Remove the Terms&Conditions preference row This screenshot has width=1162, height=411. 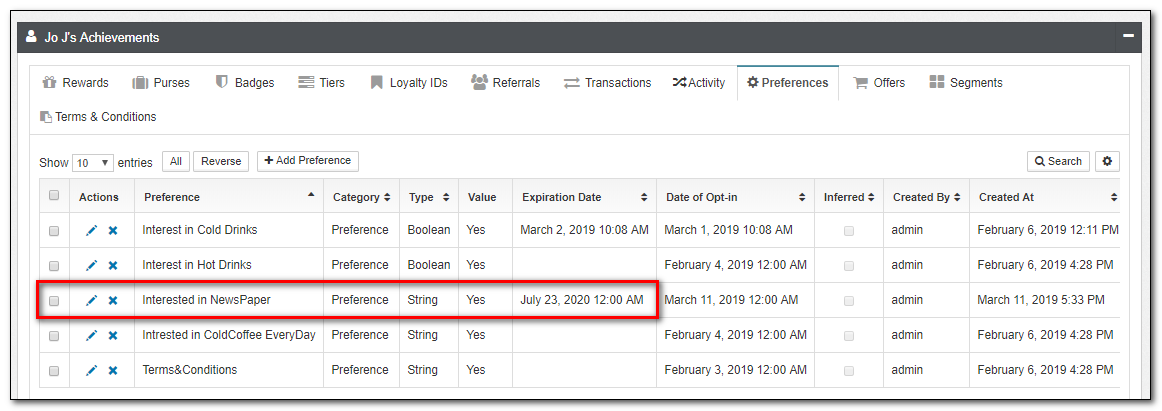pos(113,370)
